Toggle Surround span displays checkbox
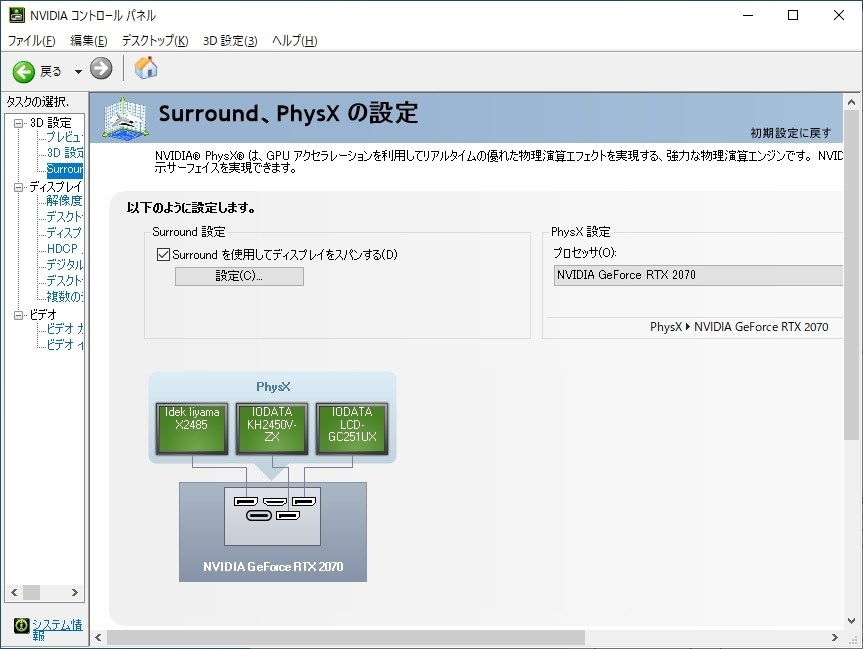Screen dimensions: 863x649 (x=163, y=254)
